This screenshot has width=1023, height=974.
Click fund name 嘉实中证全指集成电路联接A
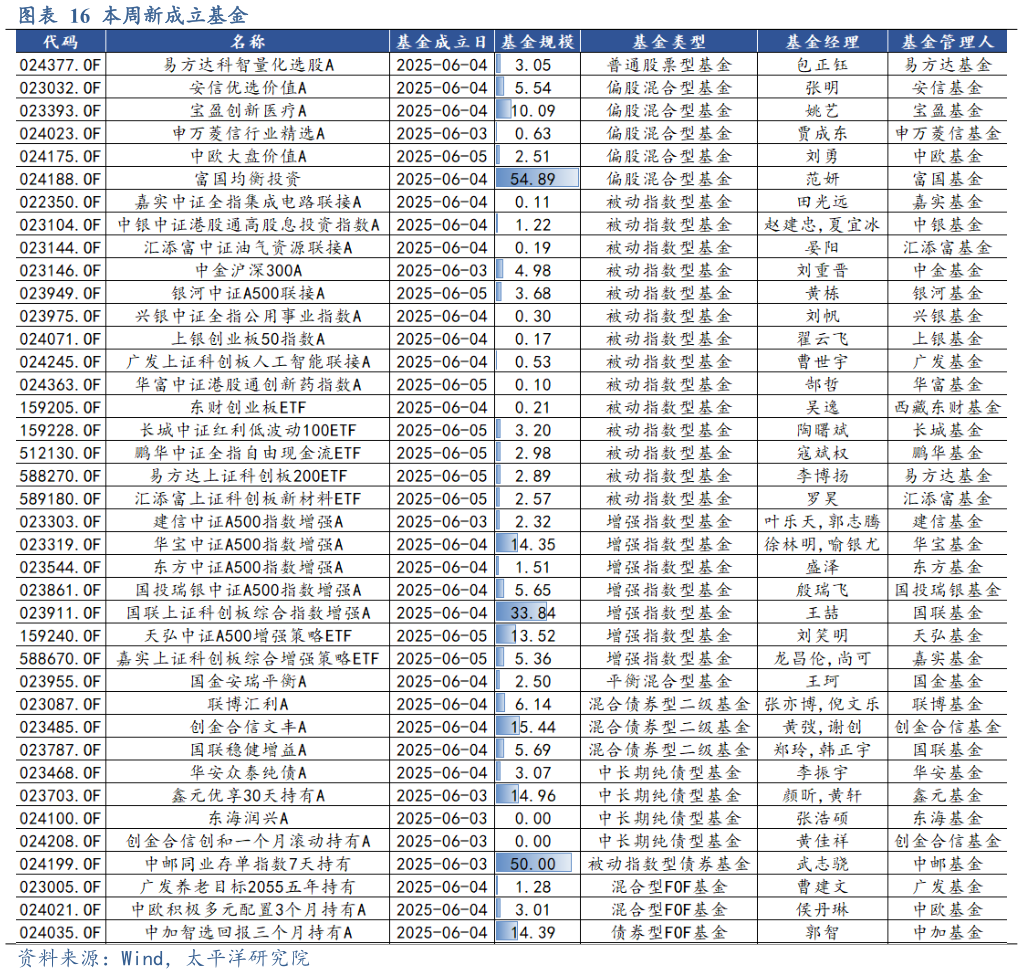[x=248, y=202]
